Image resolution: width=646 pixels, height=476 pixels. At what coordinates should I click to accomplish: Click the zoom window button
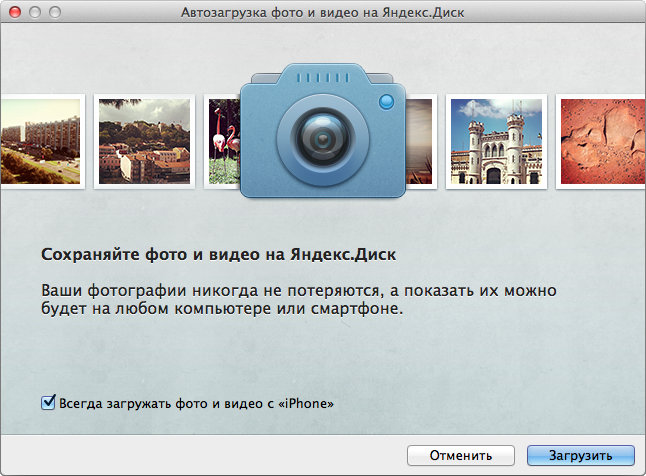(x=55, y=12)
